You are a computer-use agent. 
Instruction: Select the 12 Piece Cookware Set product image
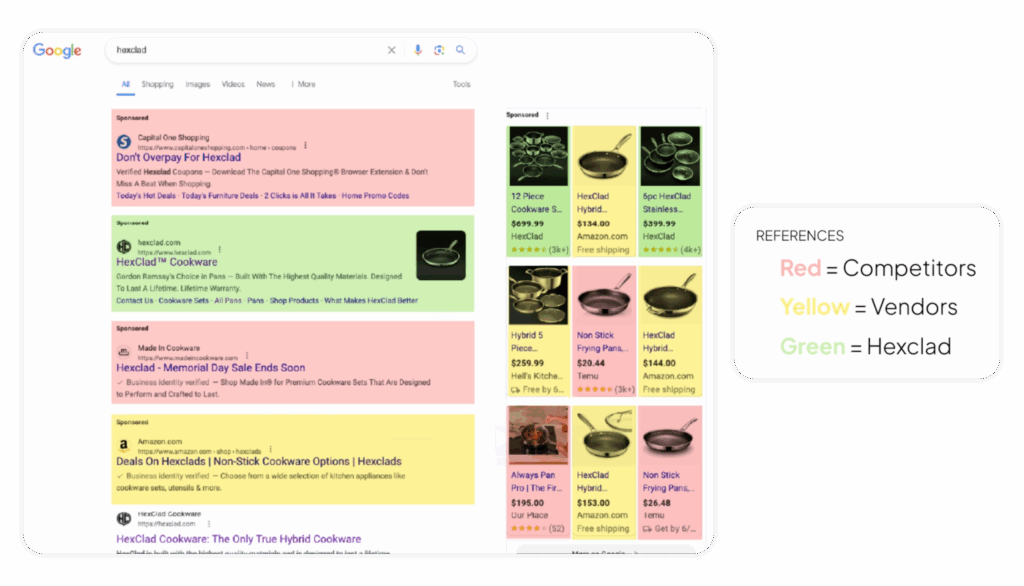point(538,156)
